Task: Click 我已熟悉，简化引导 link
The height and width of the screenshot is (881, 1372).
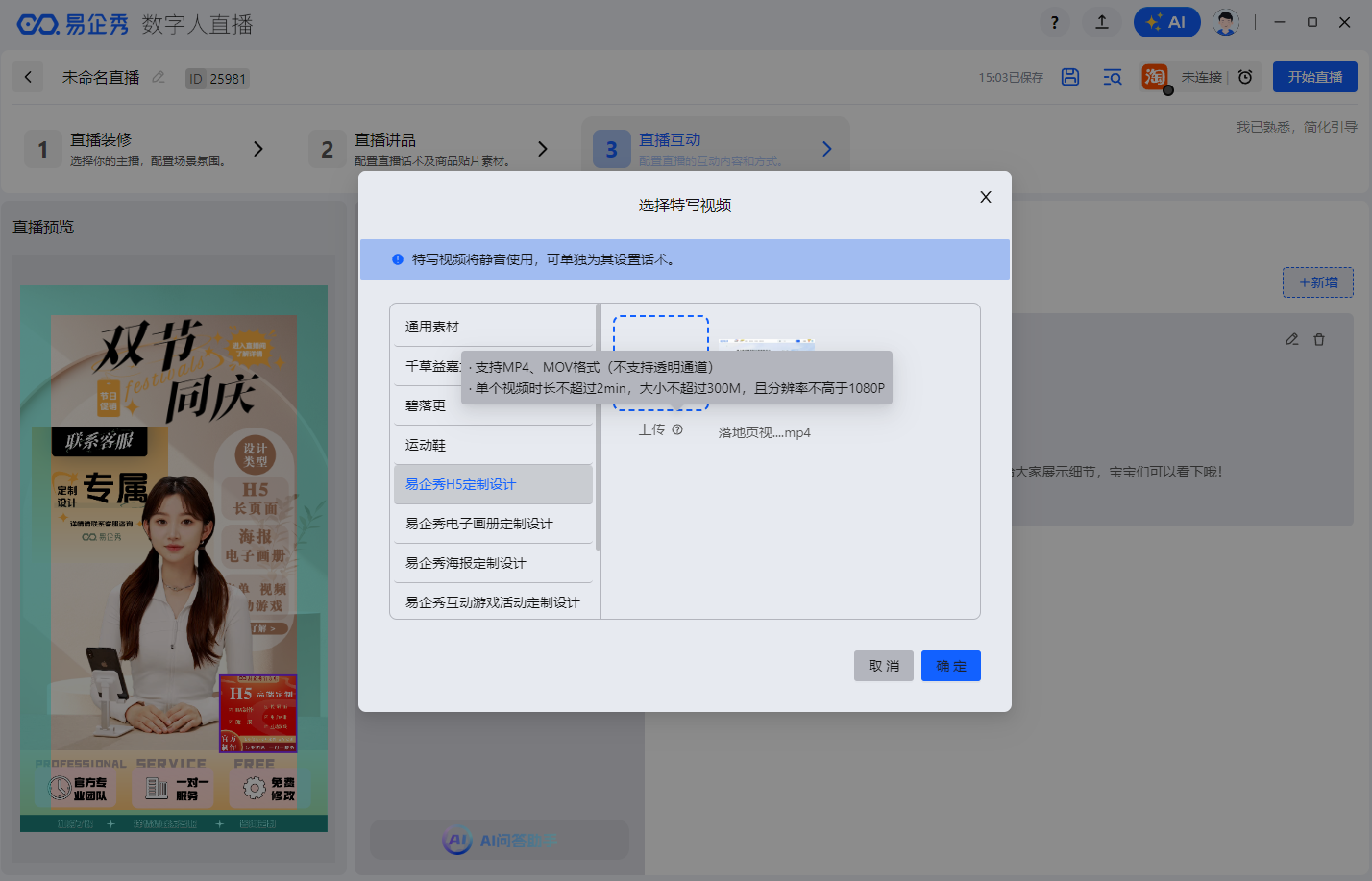Action: click(1296, 127)
